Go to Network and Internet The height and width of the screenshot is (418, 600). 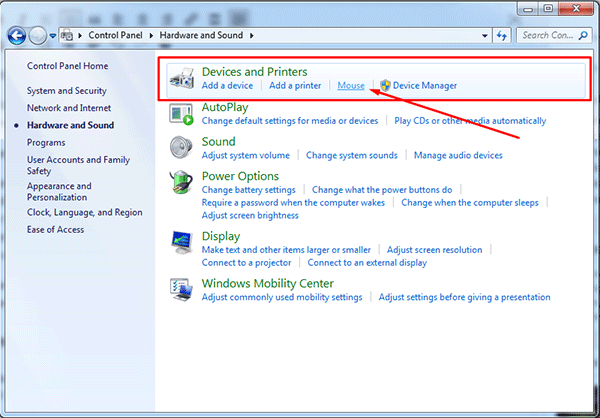(x=69, y=108)
